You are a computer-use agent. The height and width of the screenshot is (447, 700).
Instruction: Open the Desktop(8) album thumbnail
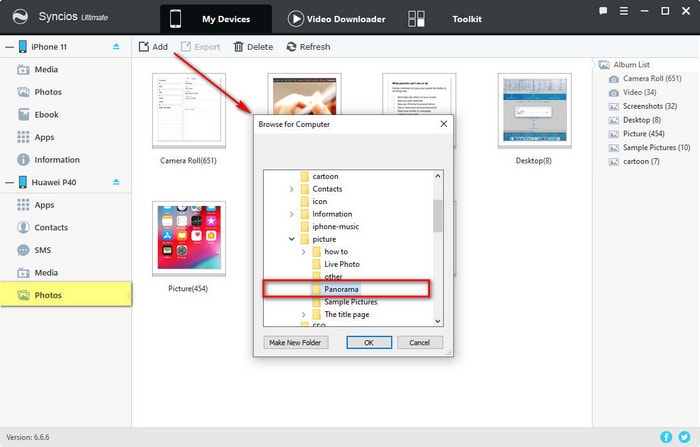pyautogui.click(x=534, y=110)
